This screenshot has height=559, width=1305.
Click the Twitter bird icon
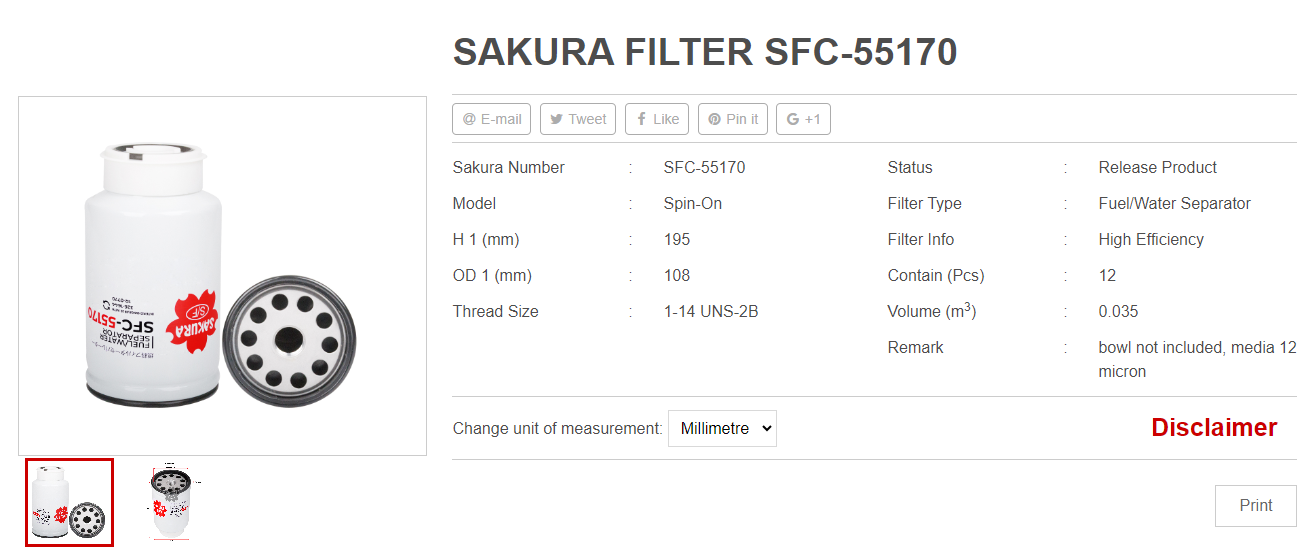(556, 119)
